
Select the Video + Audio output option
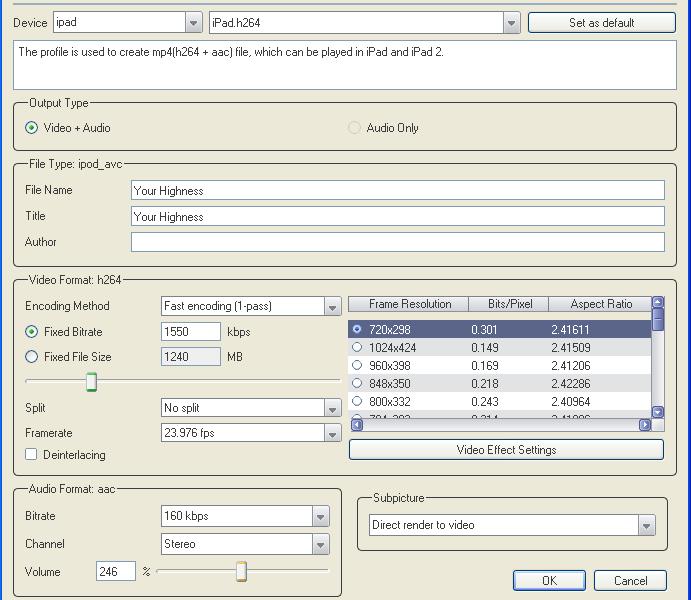click(32, 128)
